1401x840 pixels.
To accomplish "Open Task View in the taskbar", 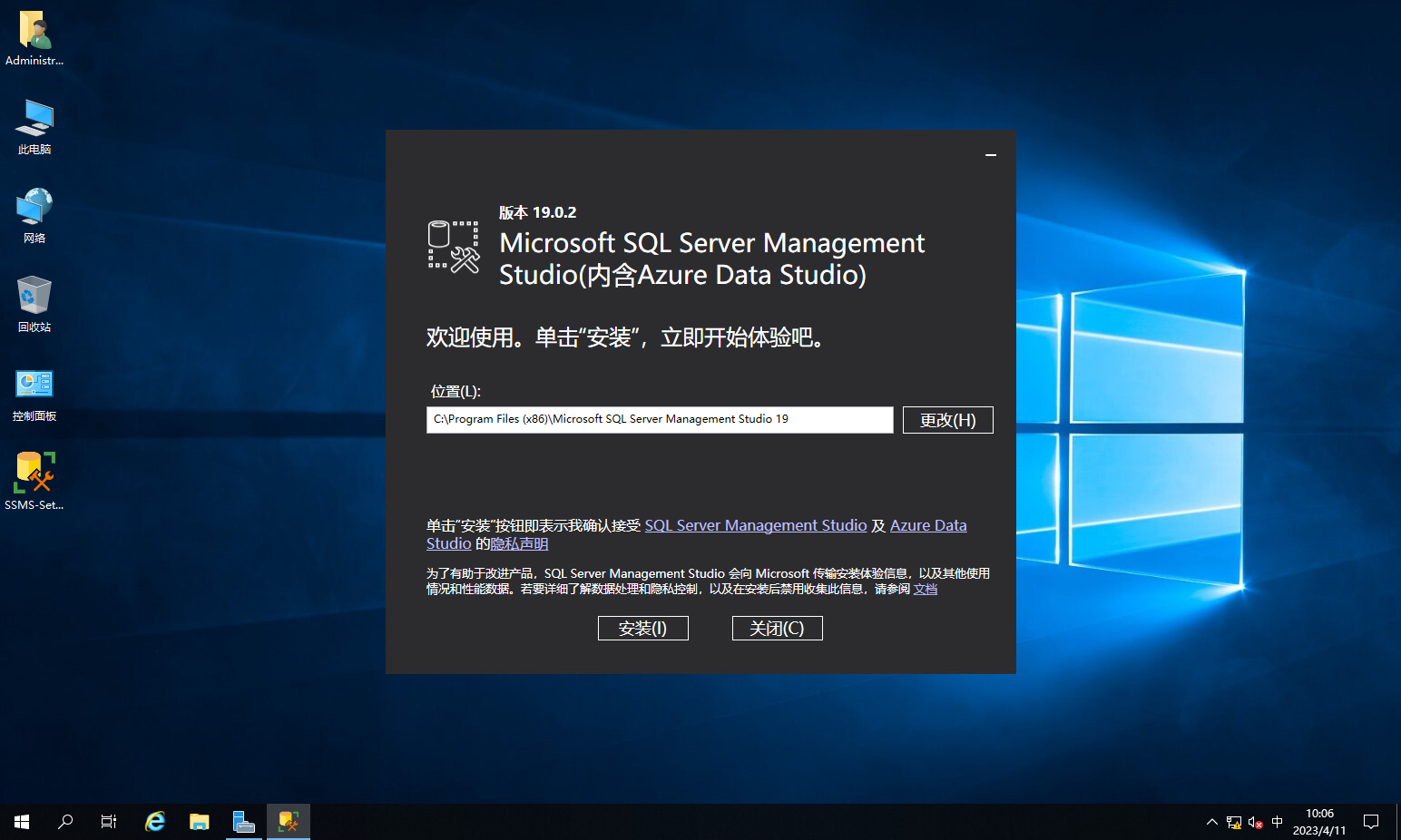I will [109, 822].
